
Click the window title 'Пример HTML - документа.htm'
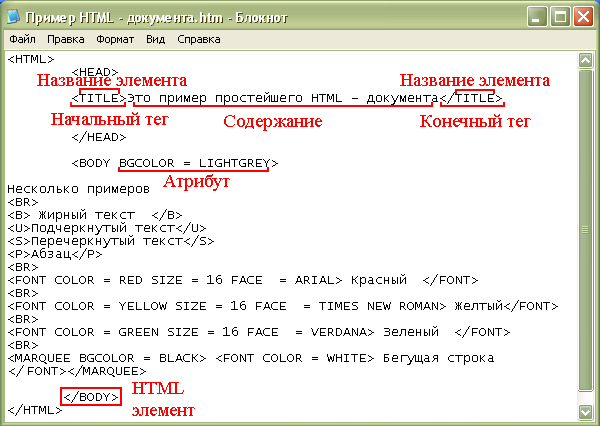point(124,18)
